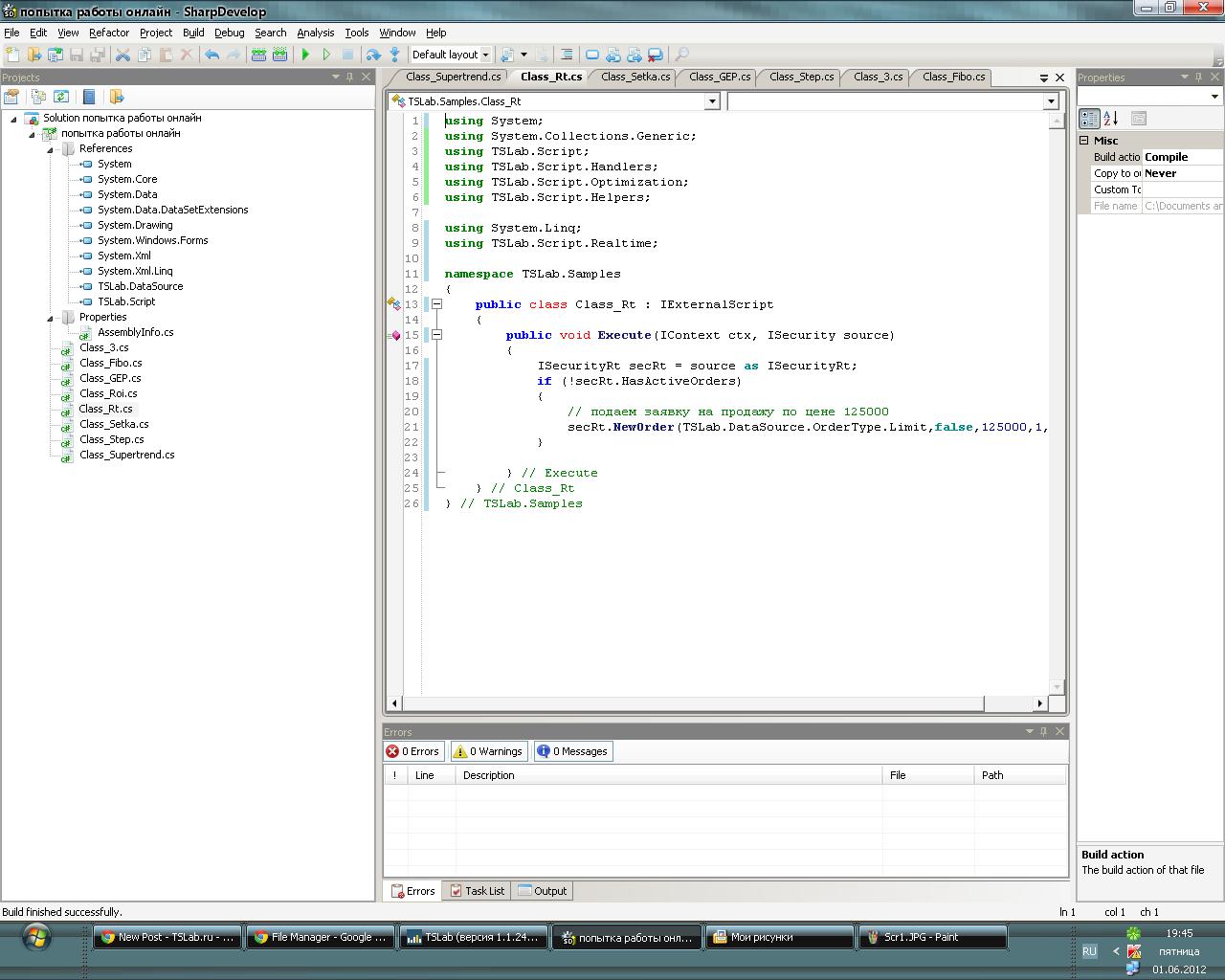Open TSLab window from Windows taskbar
This screenshot has width=1225, height=980.
click(x=474, y=938)
